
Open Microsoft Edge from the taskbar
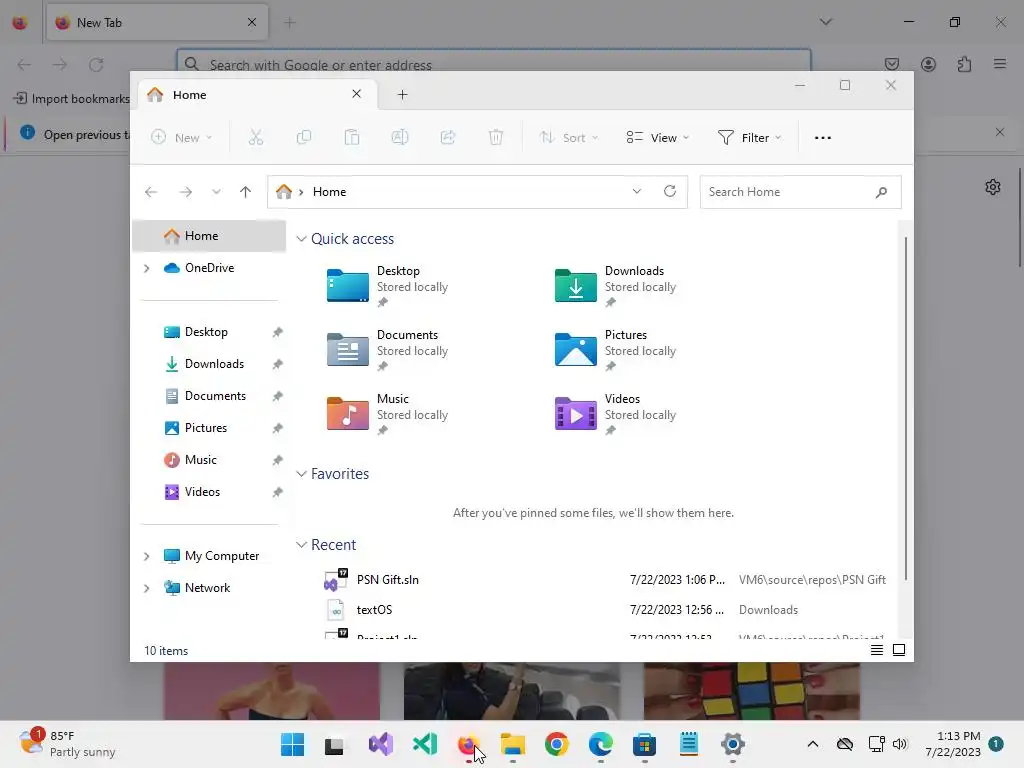point(601,744)
